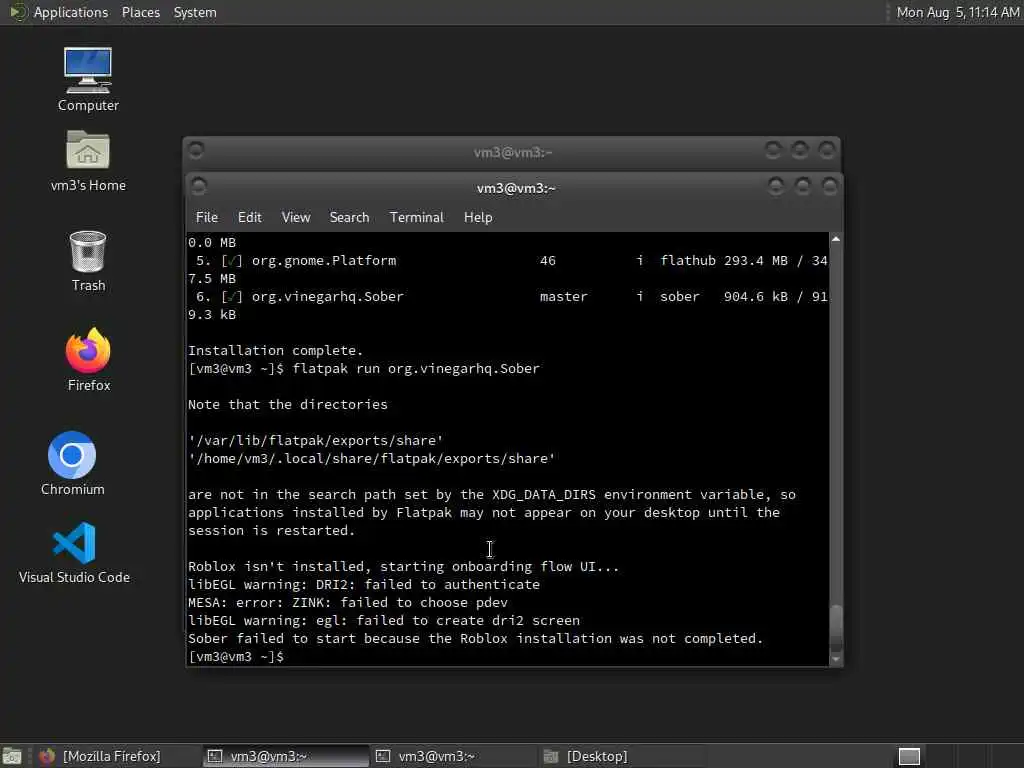Launch Firefox from the desktop
Image resolution: width=1024 pixels, height=768 pixels.
(88, 360)
